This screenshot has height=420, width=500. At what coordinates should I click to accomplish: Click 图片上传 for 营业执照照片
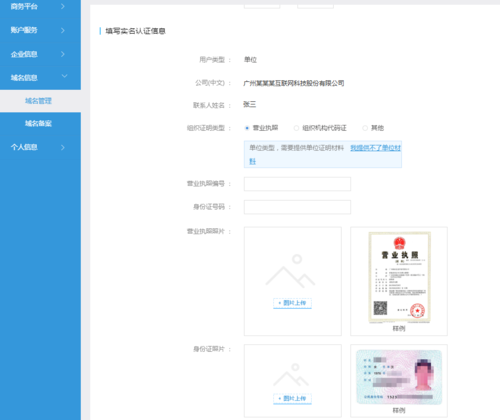point(292,303)
